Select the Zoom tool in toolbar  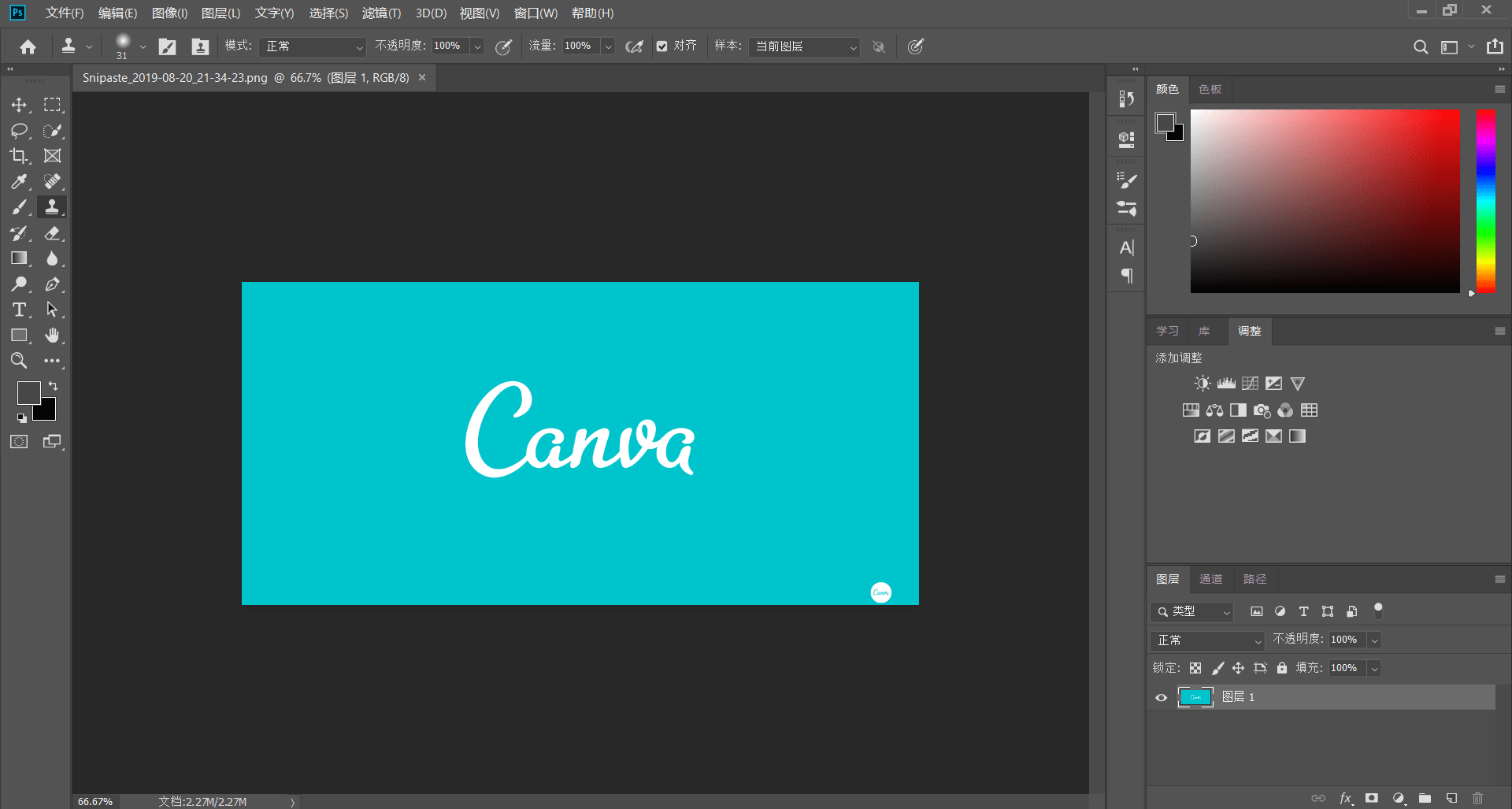click(19, 361)
